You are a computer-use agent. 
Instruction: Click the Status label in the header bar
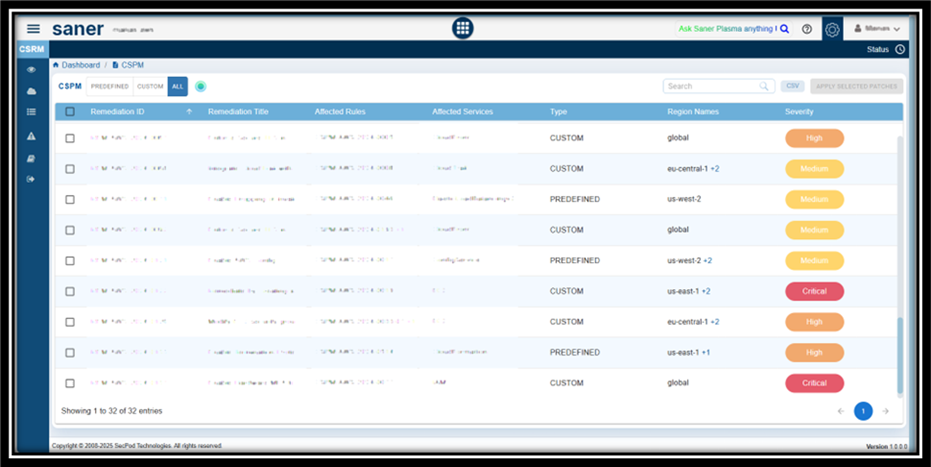(878, 49)
